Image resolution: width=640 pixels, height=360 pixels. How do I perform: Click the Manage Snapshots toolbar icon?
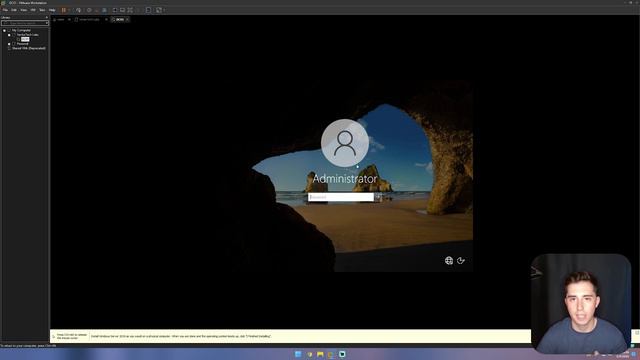(104, 10)
